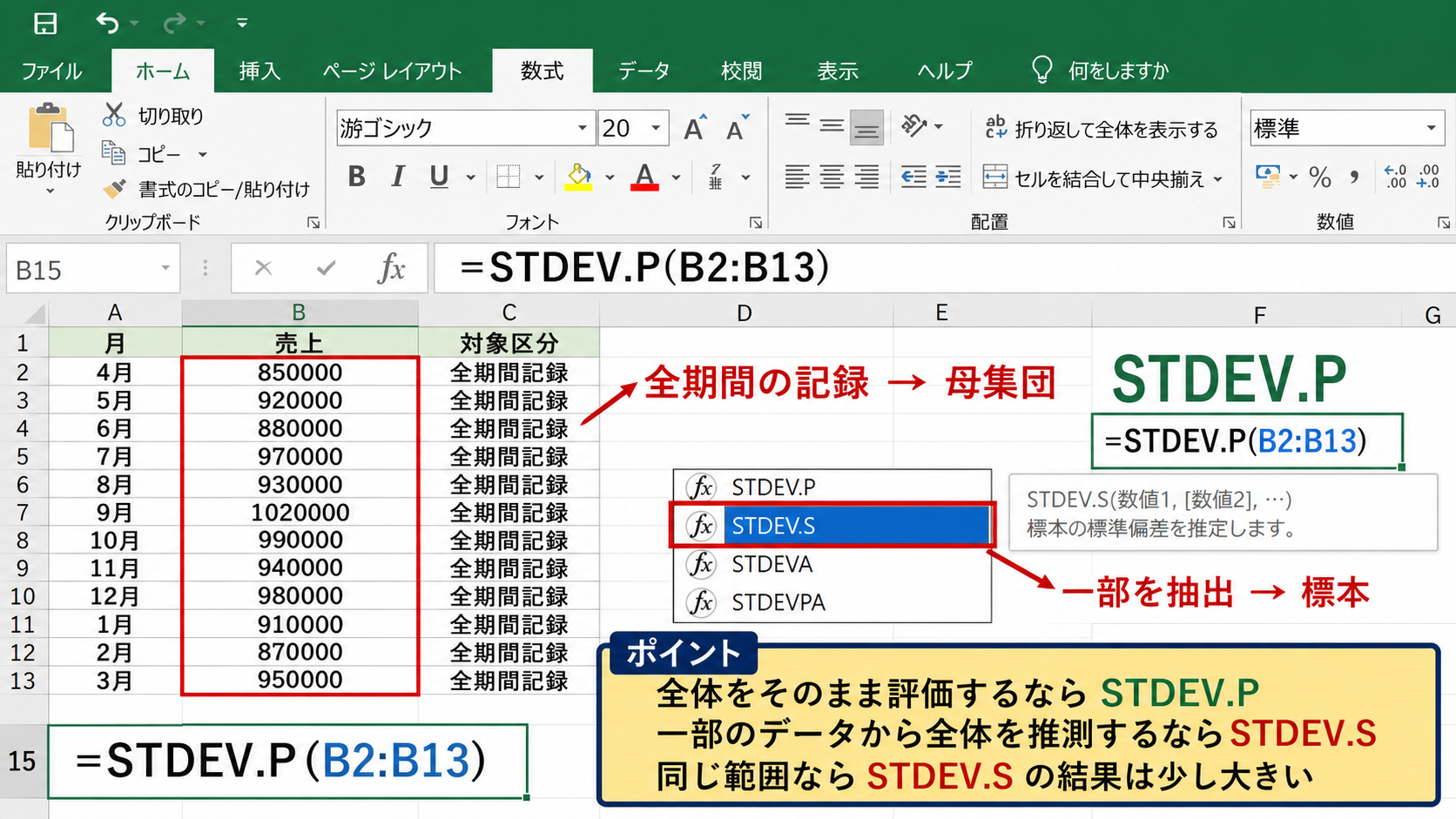Open the 挿入 tab
This screenshot has width=1456, height=819.
(260, 71)
